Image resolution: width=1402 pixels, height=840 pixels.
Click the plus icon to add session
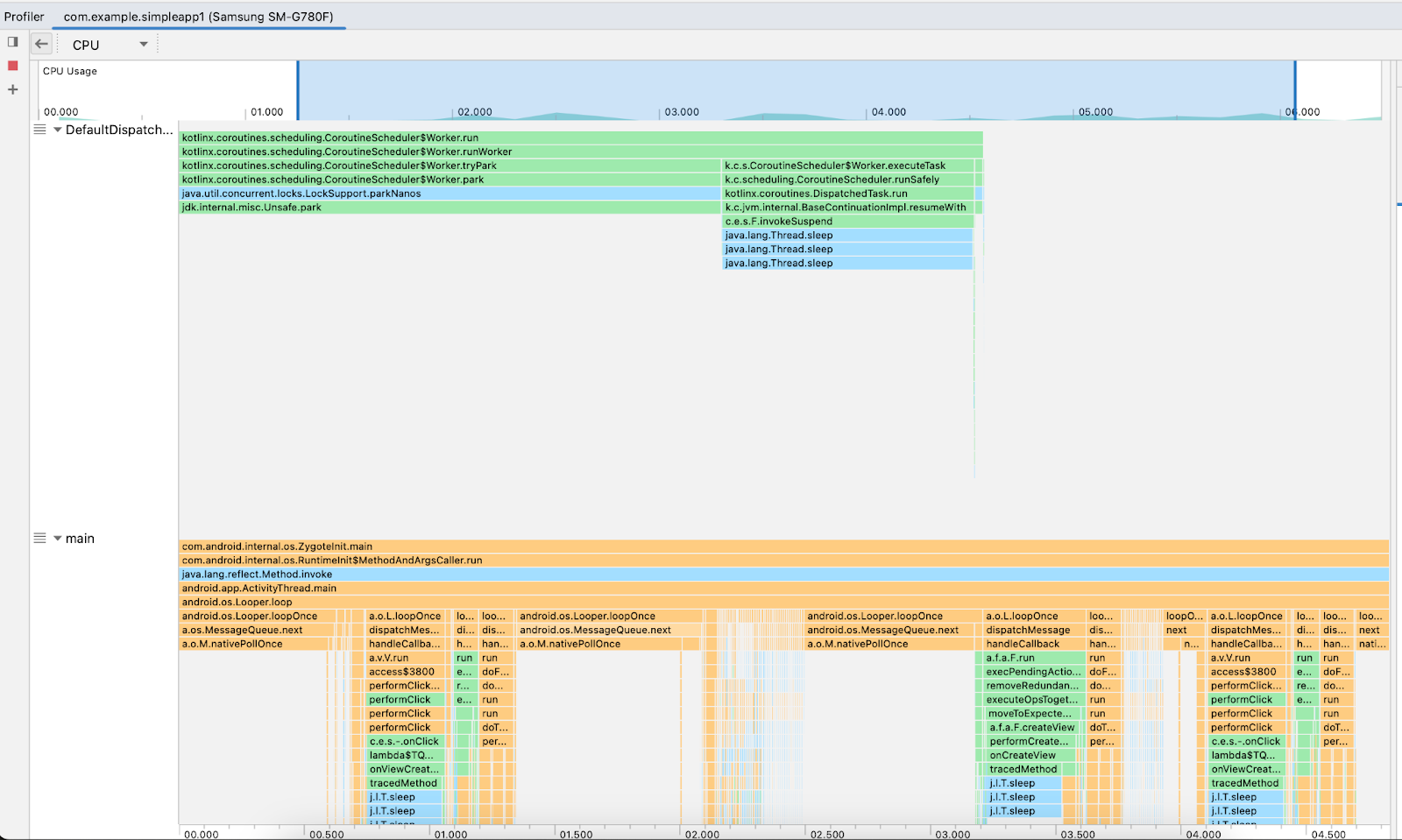click(x=12, y=89)
